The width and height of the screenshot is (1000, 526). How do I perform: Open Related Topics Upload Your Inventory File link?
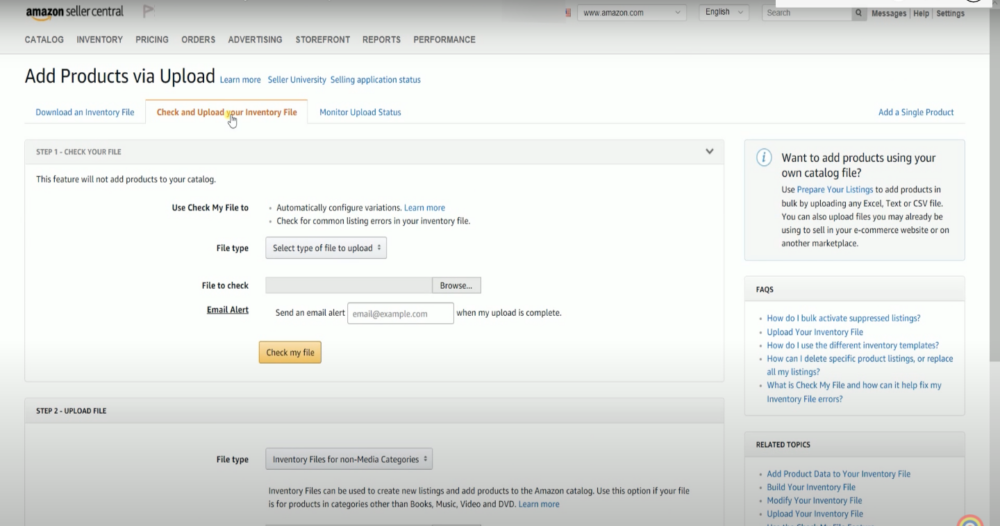814,514
